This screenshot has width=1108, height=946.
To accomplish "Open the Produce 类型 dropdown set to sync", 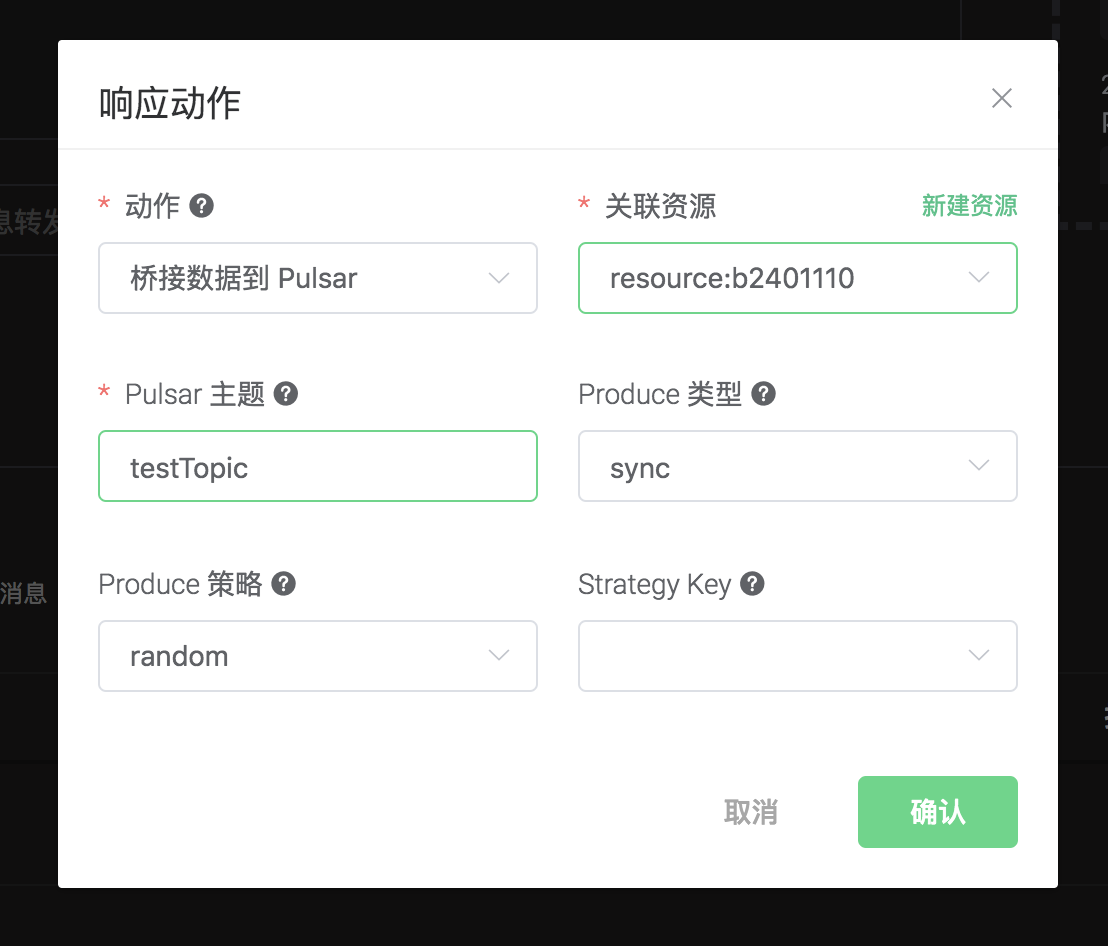I will tap(797, 466).
